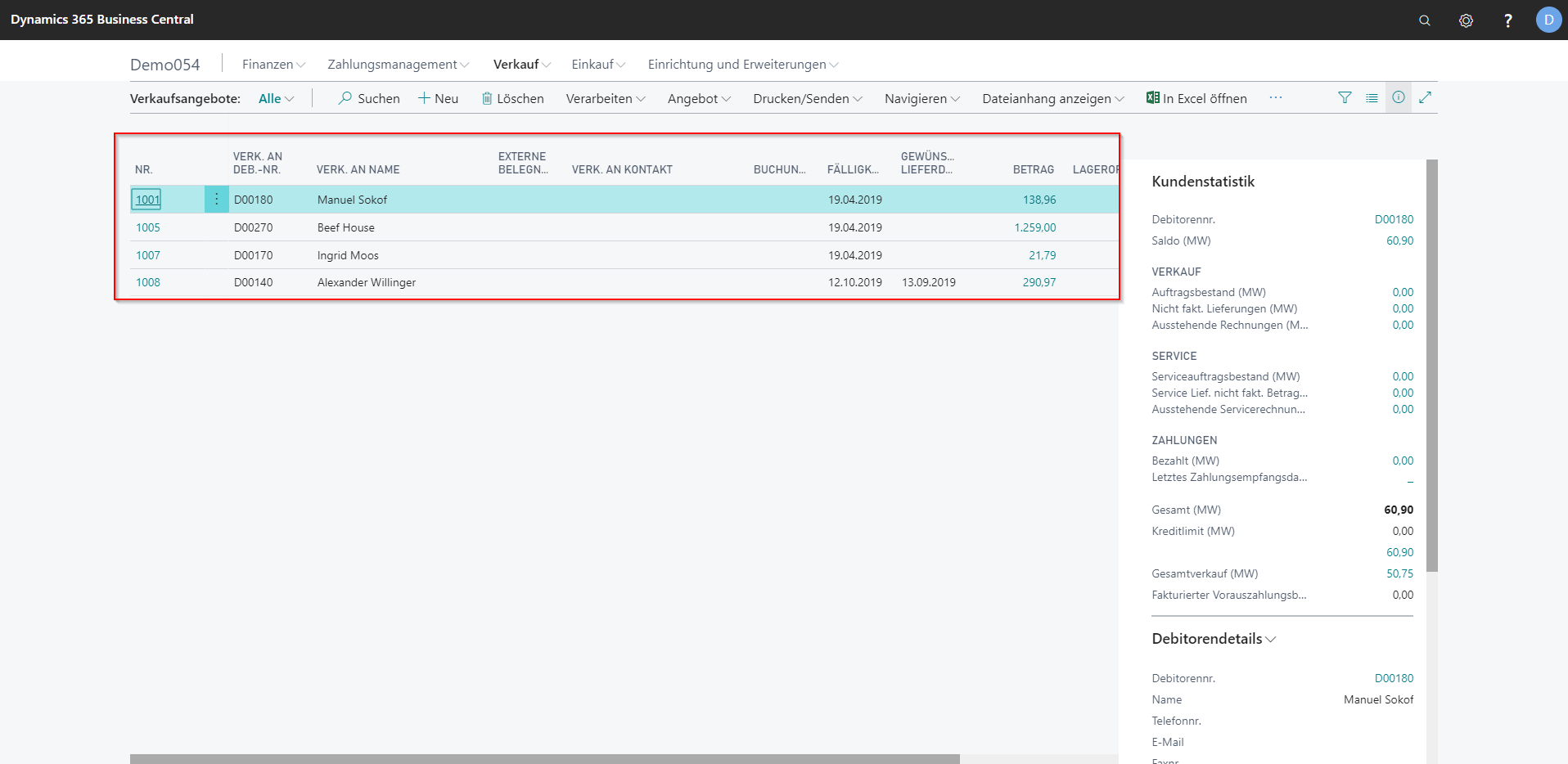Screen dimensions: 1568x764
Task: Open the Zahlungsmanagement menu
Action: point(398,64)
